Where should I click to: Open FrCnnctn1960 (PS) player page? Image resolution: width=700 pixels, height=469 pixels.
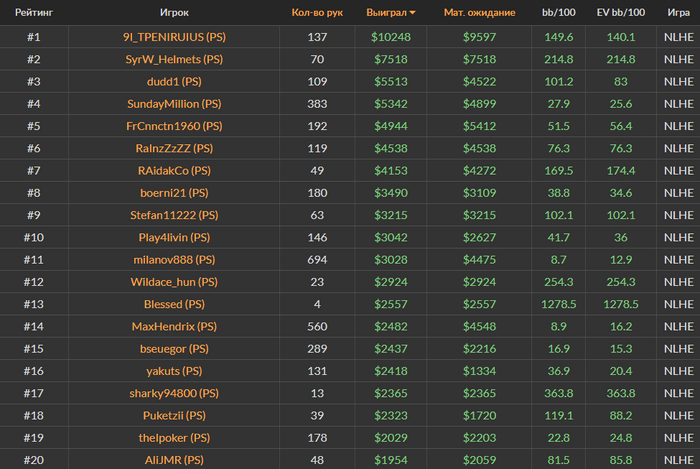click(x=174, y=126)
